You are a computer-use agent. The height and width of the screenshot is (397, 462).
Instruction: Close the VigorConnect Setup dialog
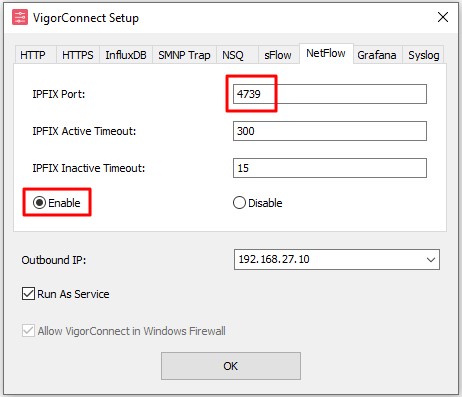point(443,17)
